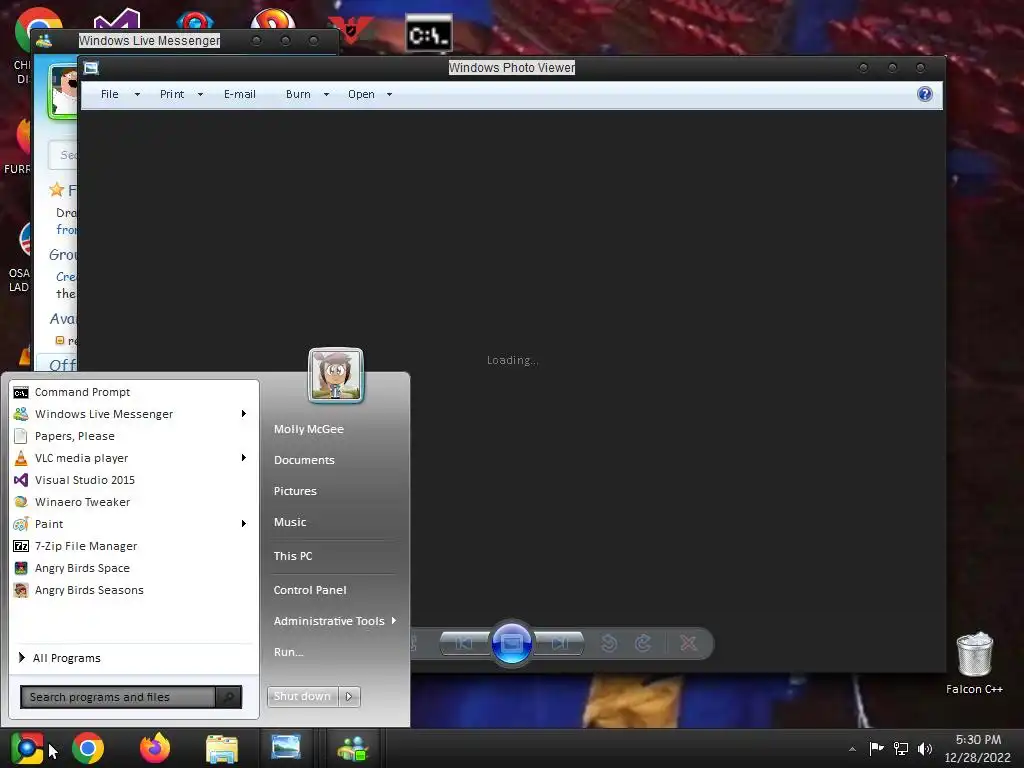
Task: Open Molly McGee user folder
Action: click(309, 429)
